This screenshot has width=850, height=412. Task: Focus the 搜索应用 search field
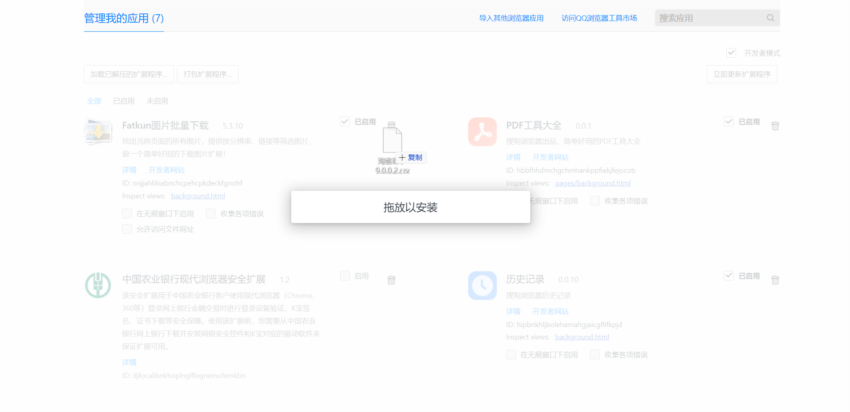[708, 18]
